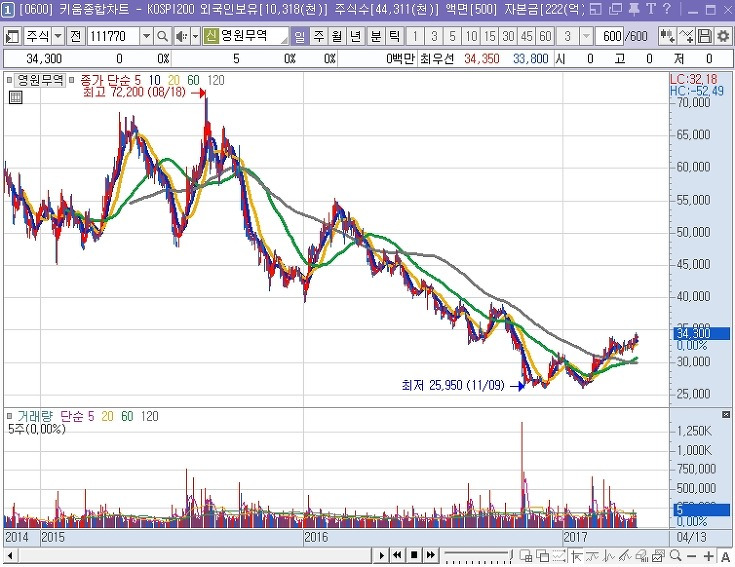The height and width of the screenshot is (567, 735).
Task: Rewind the chart replay
Action: point(398,556)
